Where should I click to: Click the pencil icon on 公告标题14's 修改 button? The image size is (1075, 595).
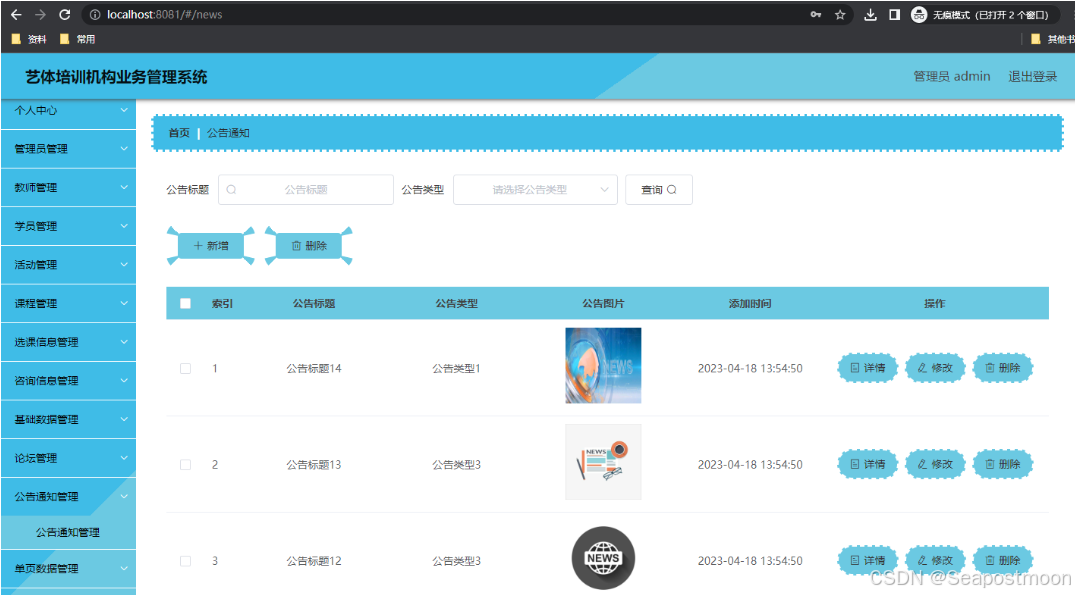(920, 367)
